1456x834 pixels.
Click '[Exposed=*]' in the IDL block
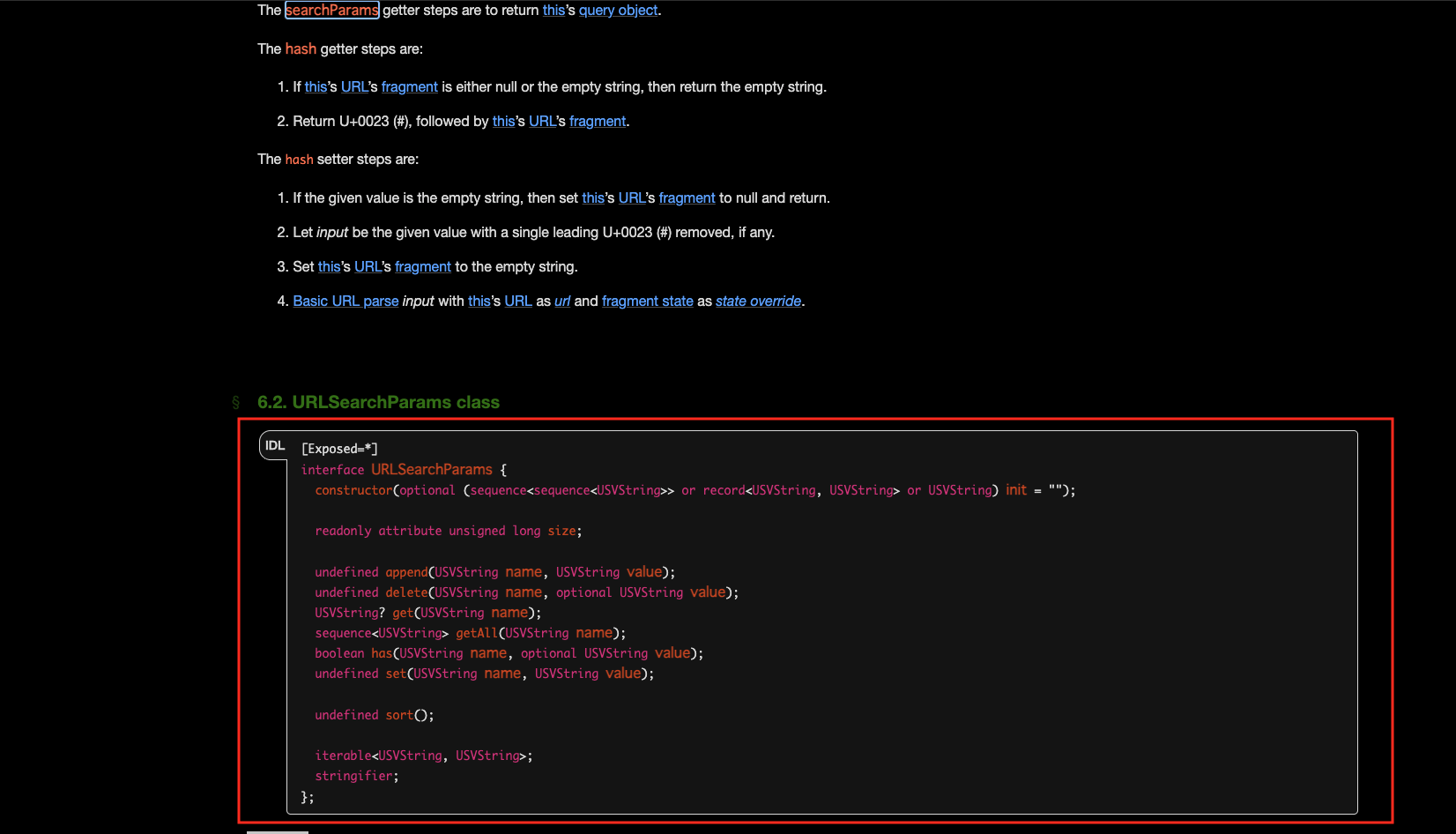339,449
